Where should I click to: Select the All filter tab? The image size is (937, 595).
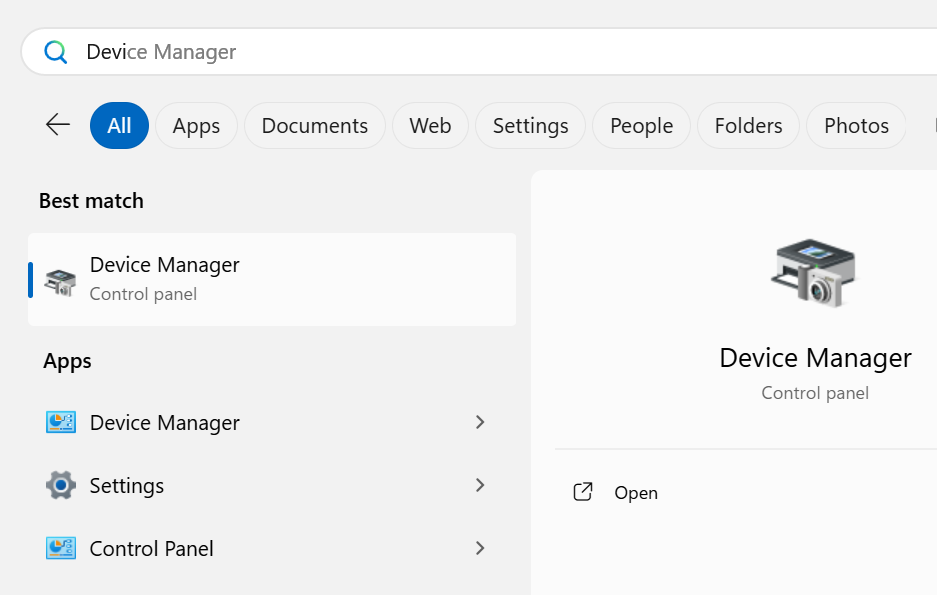(x=119, y=126)
